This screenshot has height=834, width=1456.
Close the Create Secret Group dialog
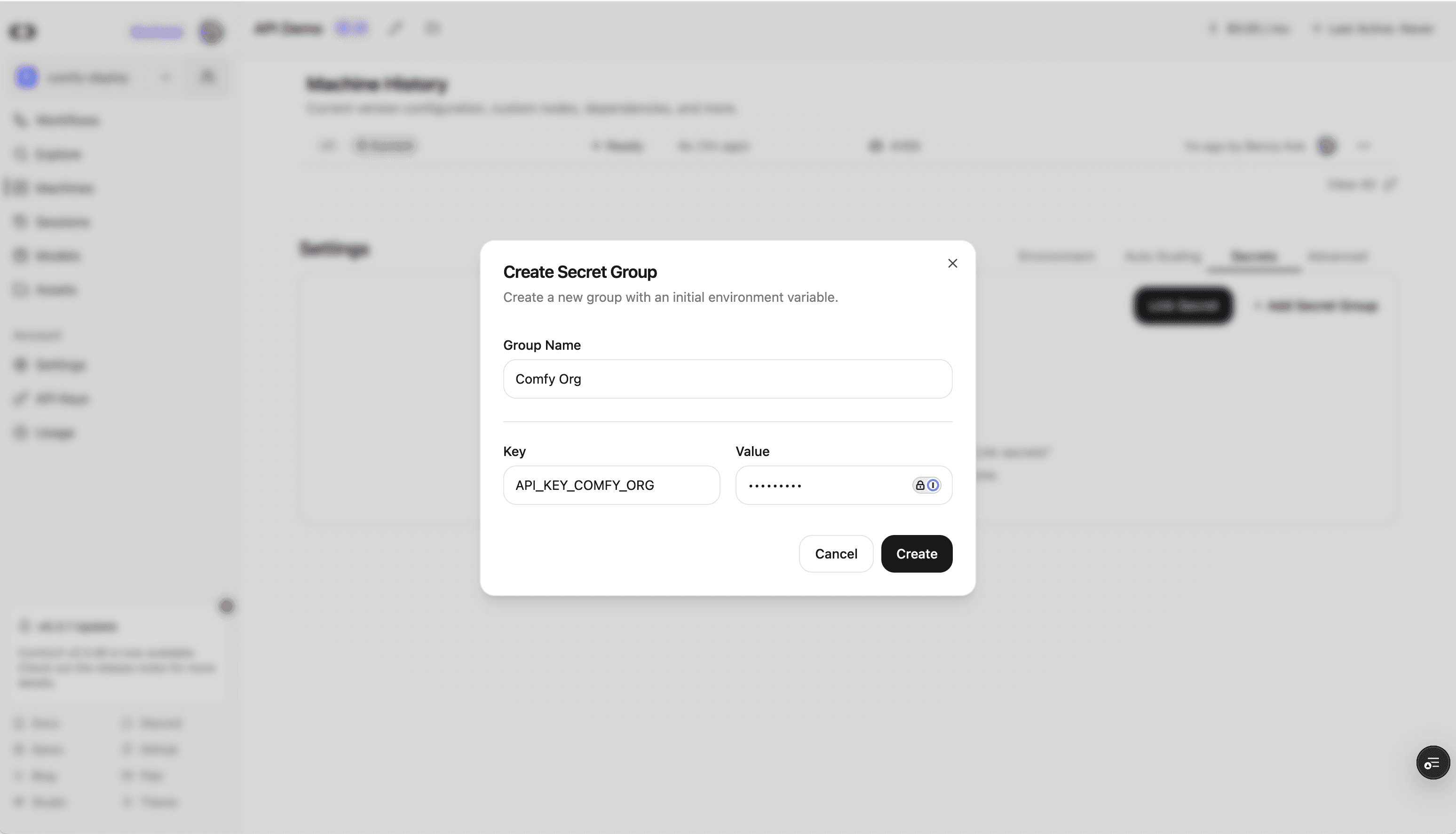point(952,263)
